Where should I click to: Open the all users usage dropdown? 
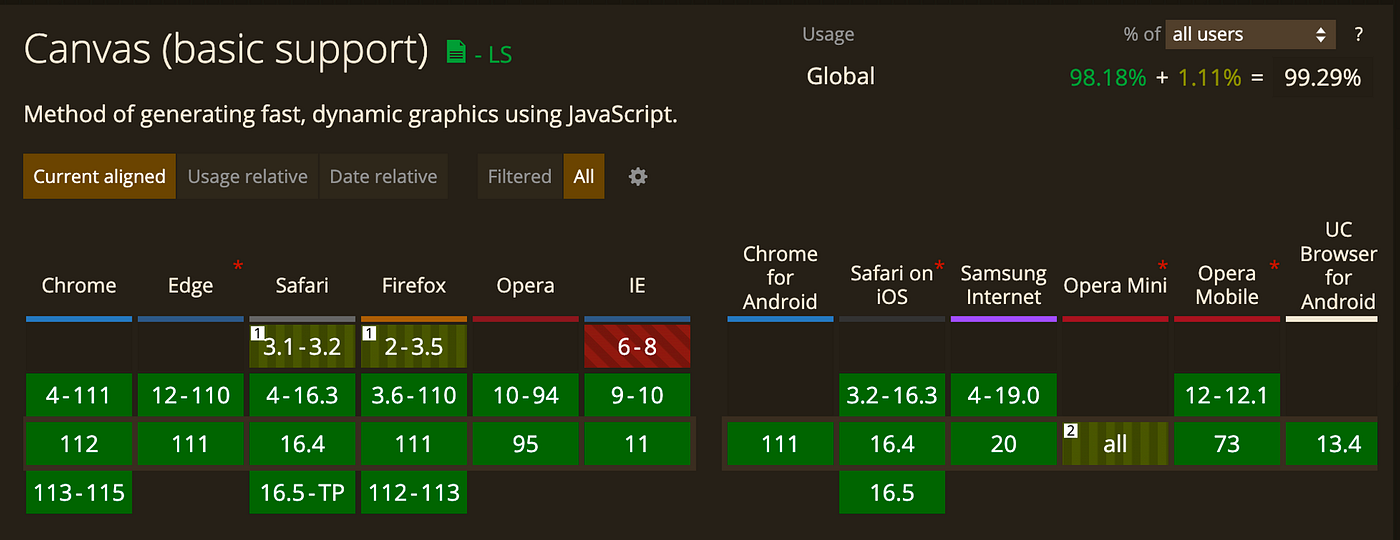point(1250,35)
